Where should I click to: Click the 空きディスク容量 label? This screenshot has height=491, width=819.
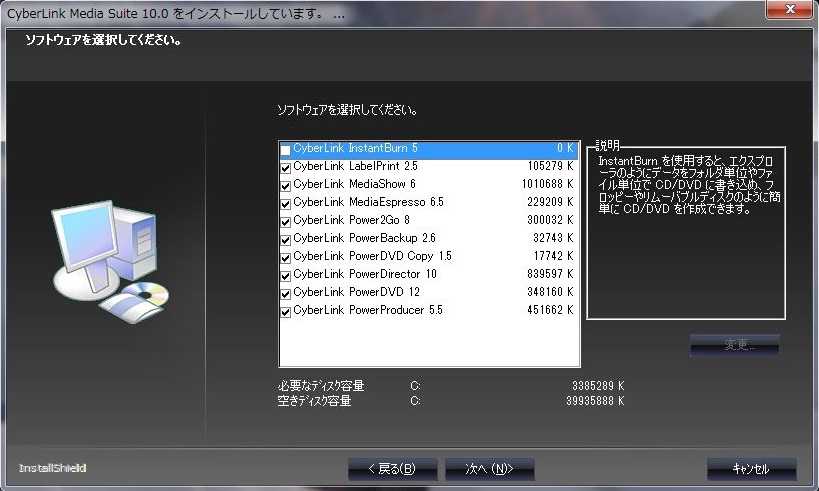(x=314, y=401)
